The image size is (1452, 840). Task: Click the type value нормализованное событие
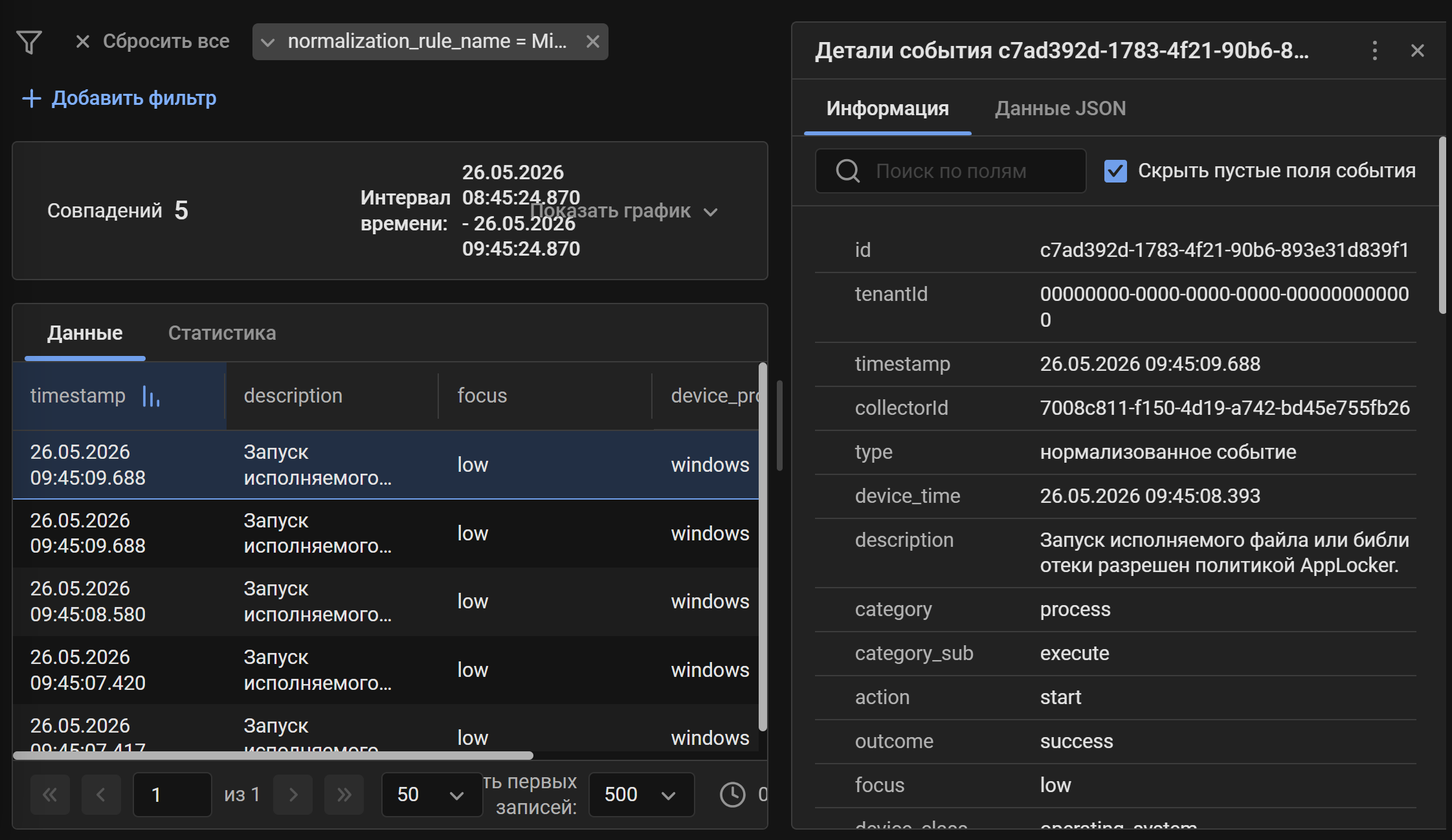(x=1168, y=452)
